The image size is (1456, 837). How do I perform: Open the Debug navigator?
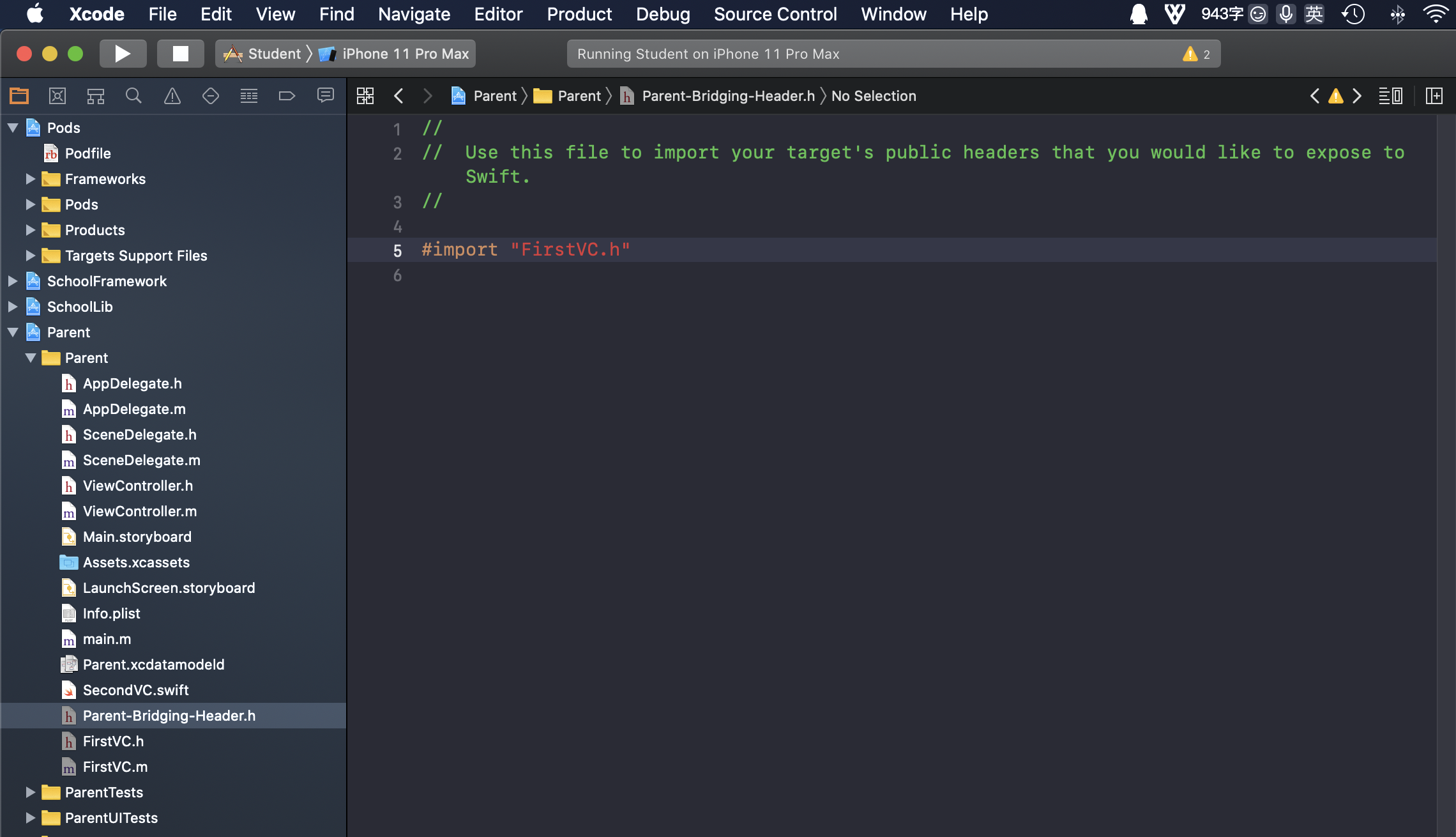(249, 96)
